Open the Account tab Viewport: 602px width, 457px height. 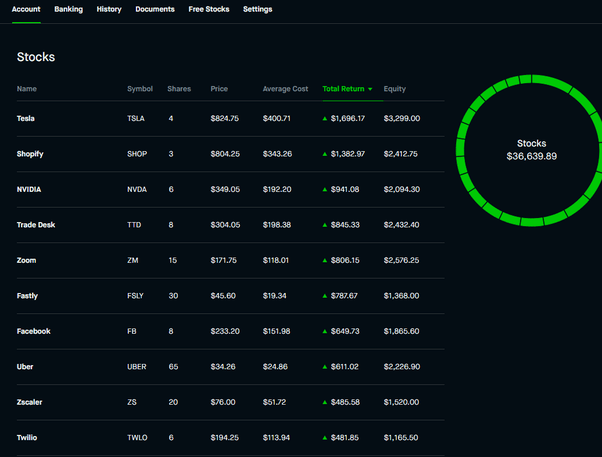26,9
